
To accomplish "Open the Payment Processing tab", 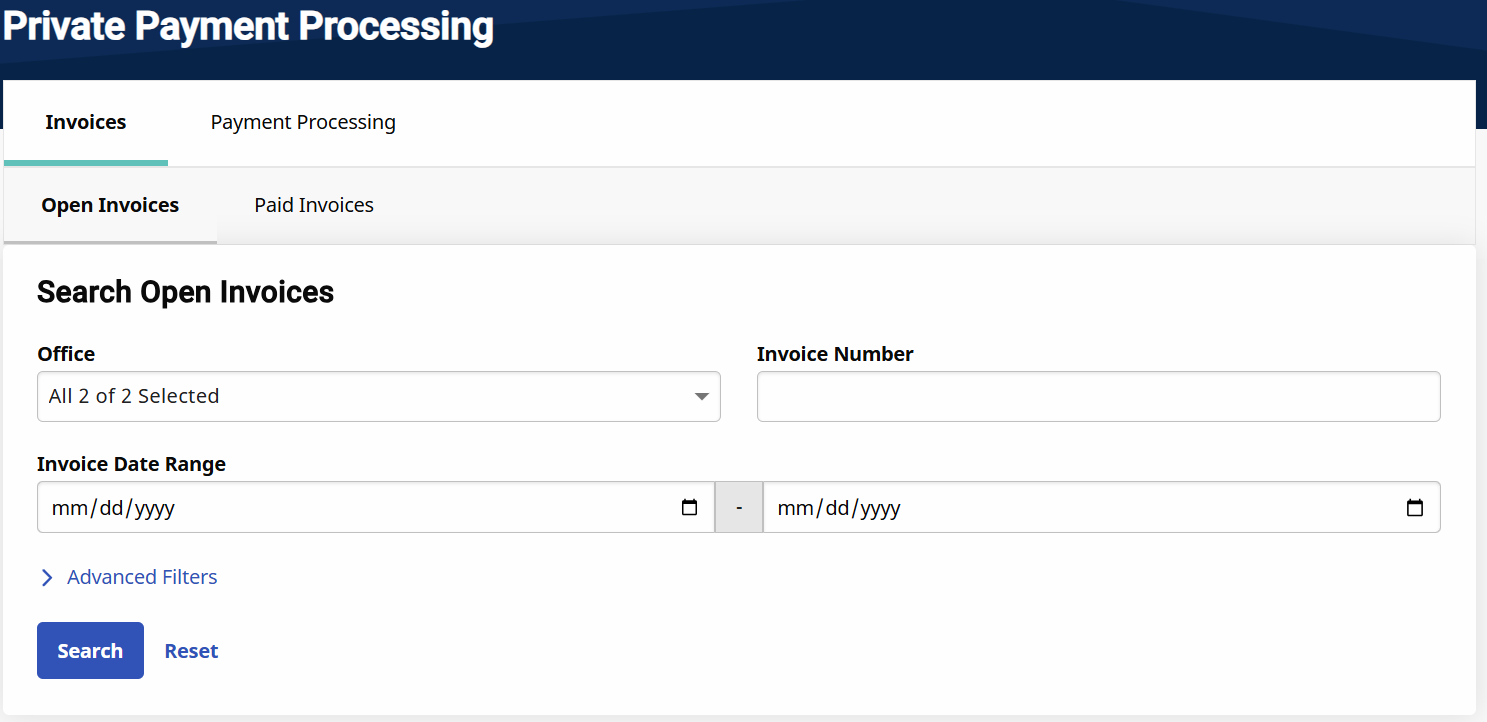I will (303, 123).
